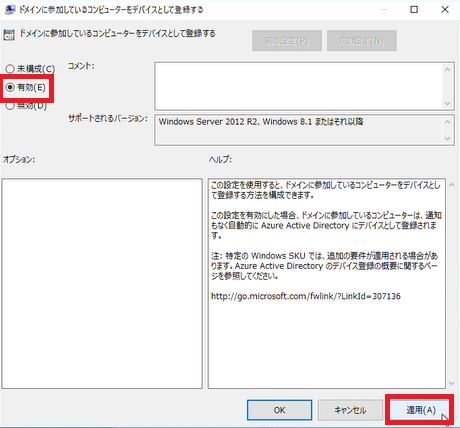The image size is (460, 428).
Task: Click the 前の設定(P) button
Action: [287, 41]
